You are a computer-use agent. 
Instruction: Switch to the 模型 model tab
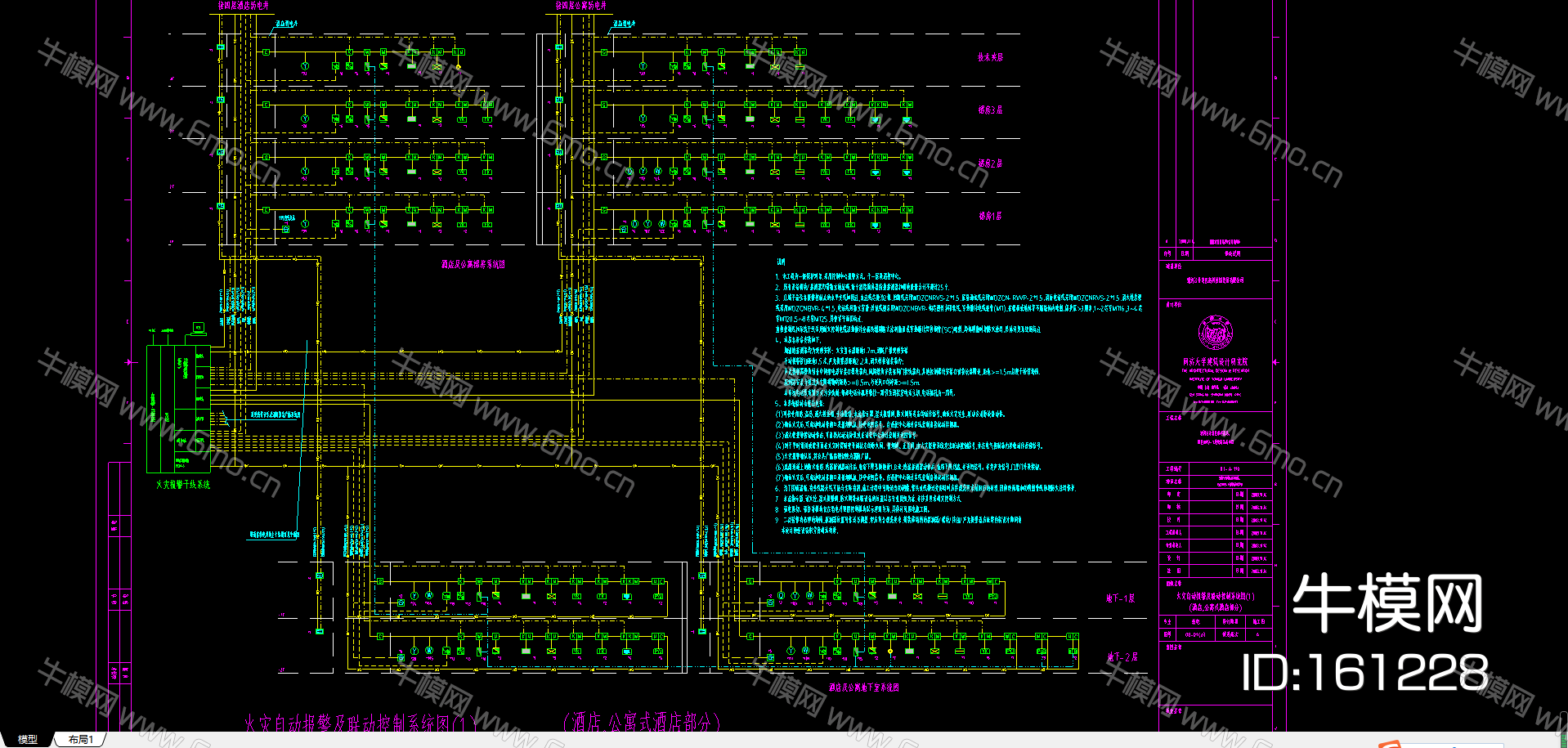[28, 739]
